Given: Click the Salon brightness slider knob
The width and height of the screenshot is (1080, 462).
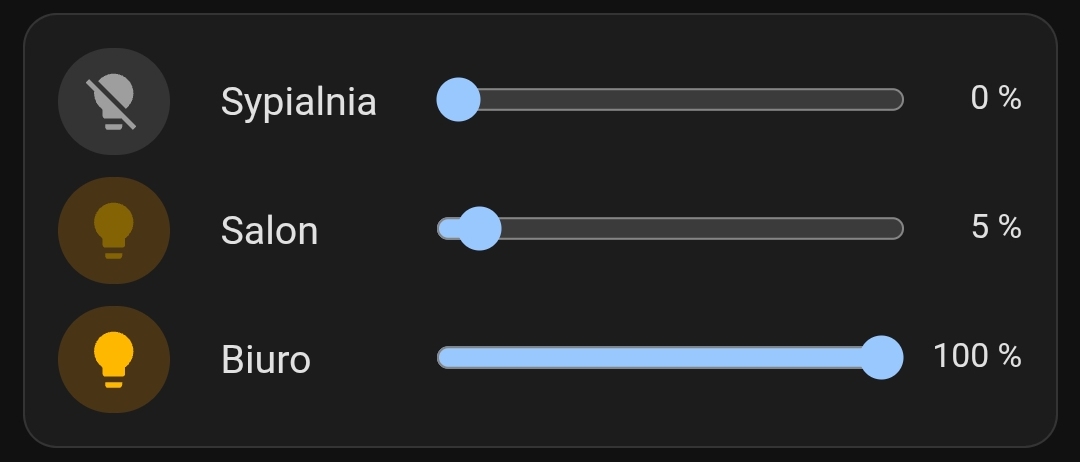Looking at the screenshot, I should pyautogui.click(x=479, y=229).
